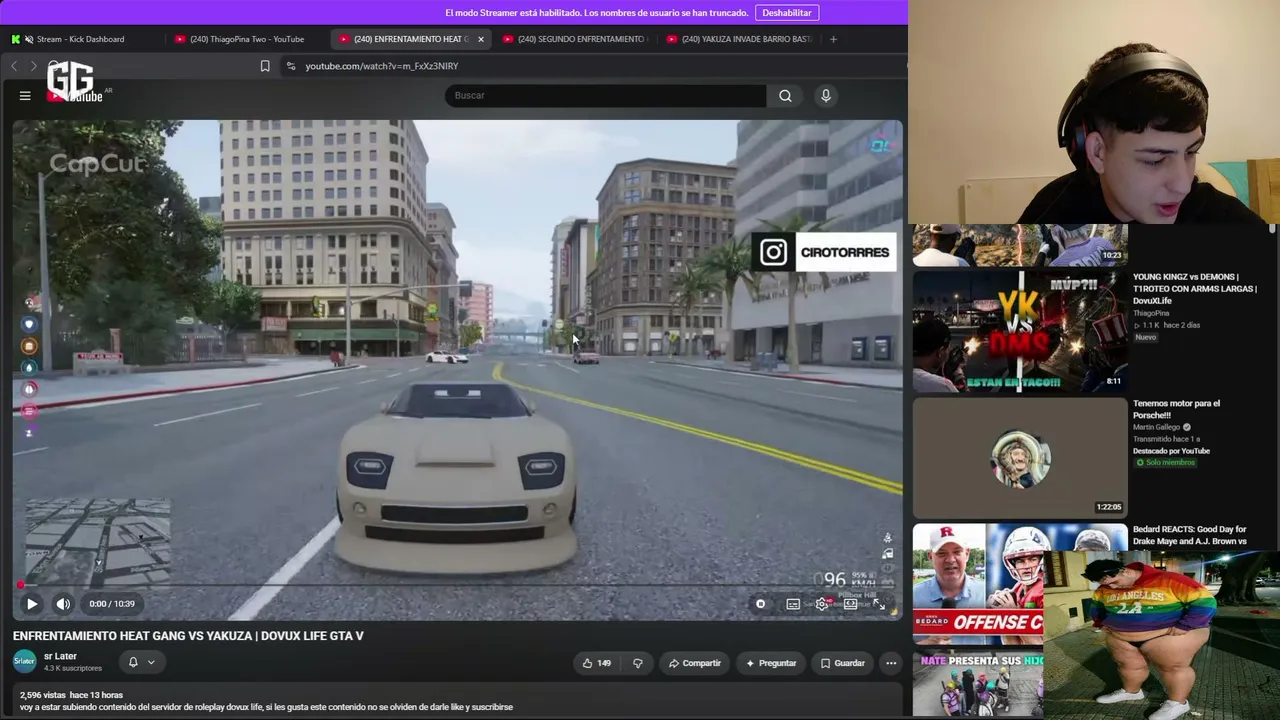This screenshot has height=720, width=1280.
Task: Like the video with thumbs up
Action: 597,663
